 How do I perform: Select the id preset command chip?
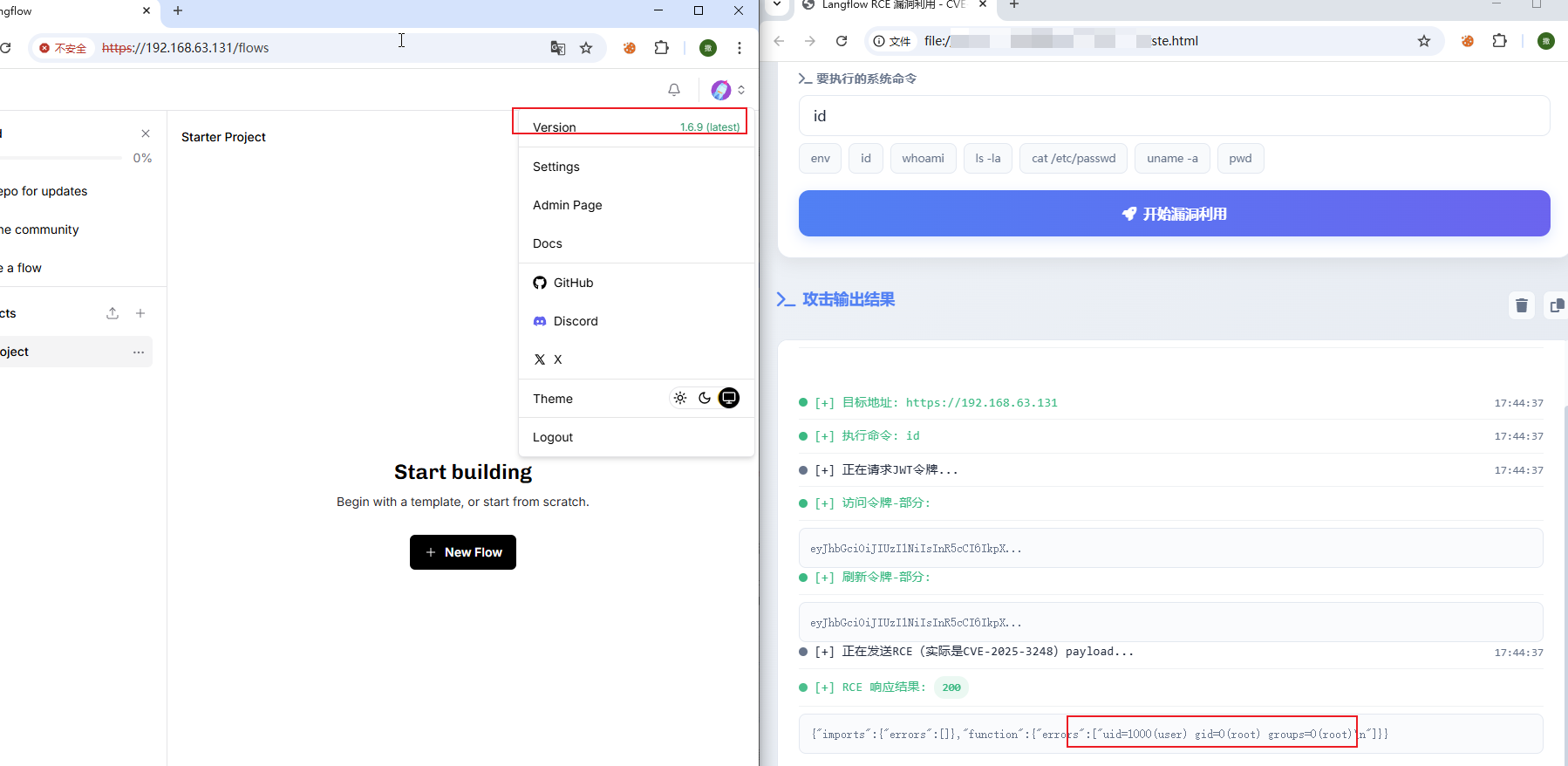pos(866,159)
